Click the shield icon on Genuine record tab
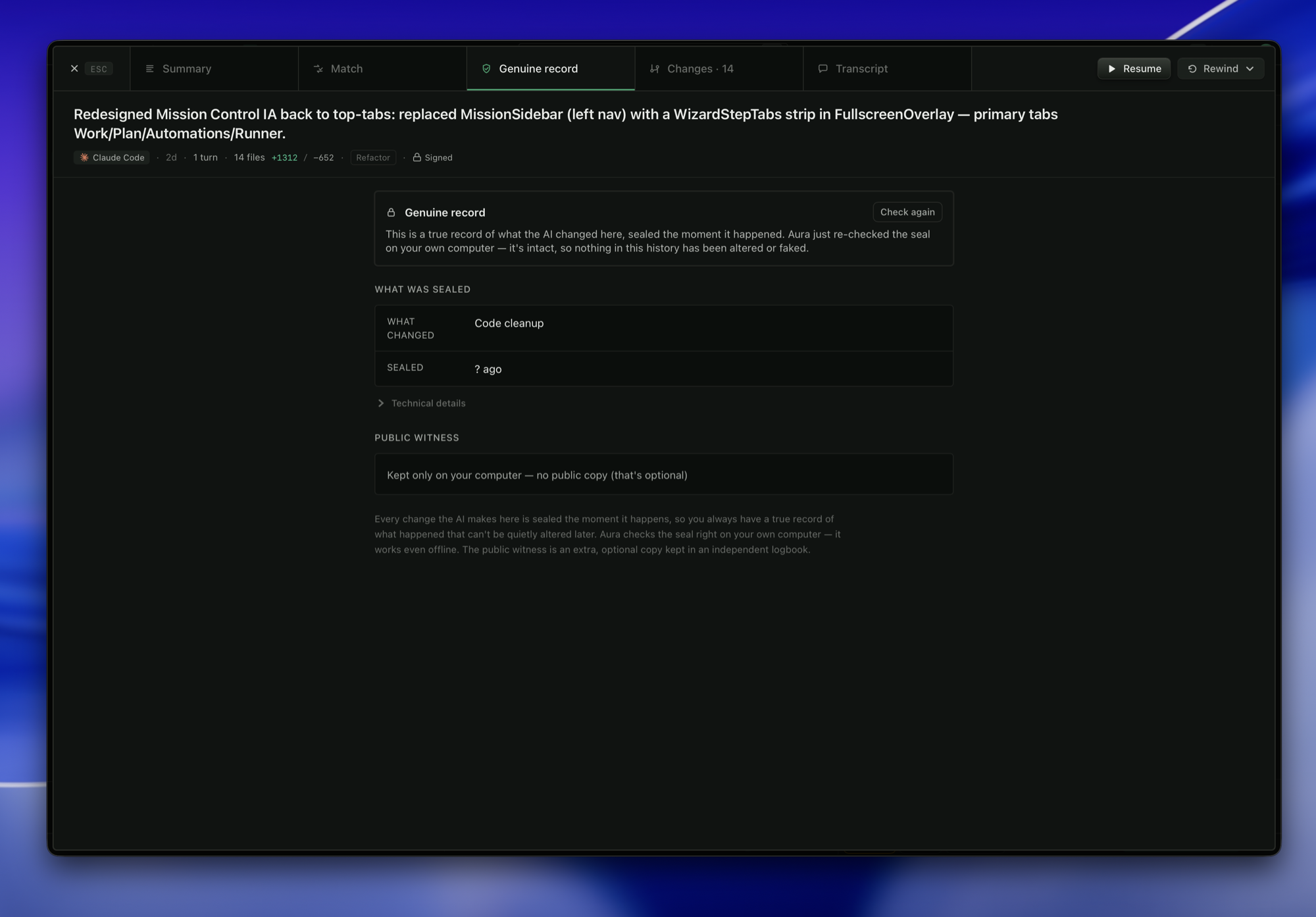Image resolution: width=1316 pixels, height=917 pixels. [486, 68]
